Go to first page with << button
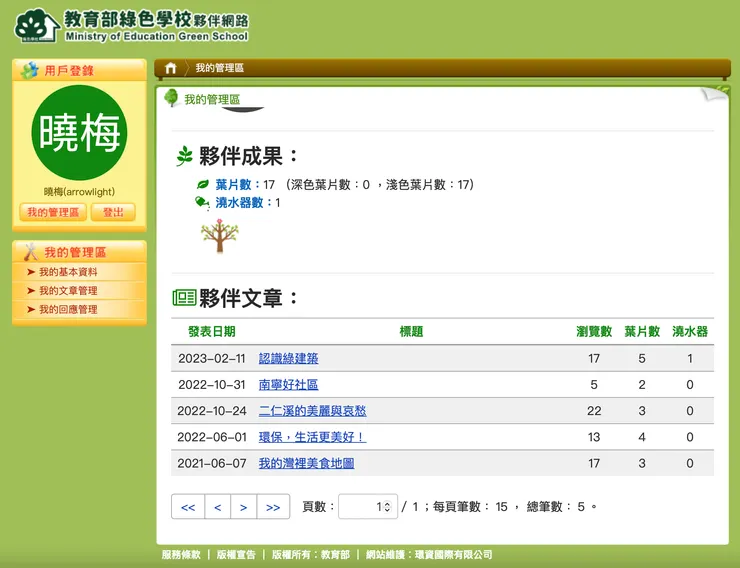Screen dimensions: 740x568 click(x=188, y=507)
